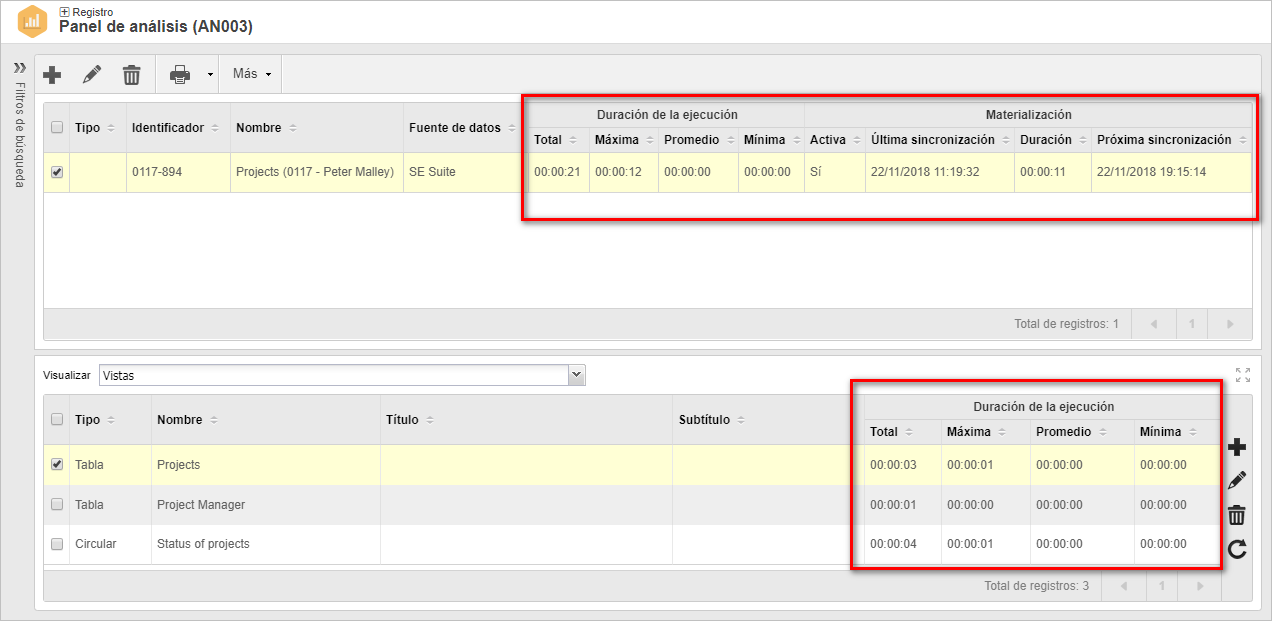This screenshot has width=1272, height=621.
Task: Sort views table by Total column
Action: coord(902,432)
